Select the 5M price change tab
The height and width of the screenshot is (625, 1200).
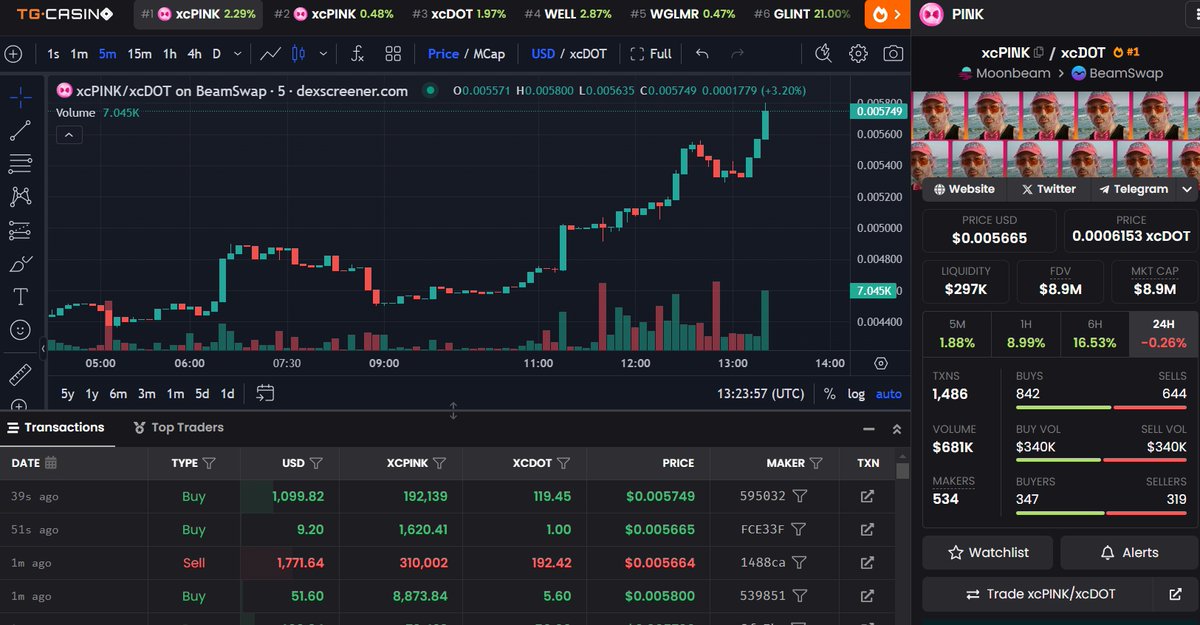(x=956, y=334)
